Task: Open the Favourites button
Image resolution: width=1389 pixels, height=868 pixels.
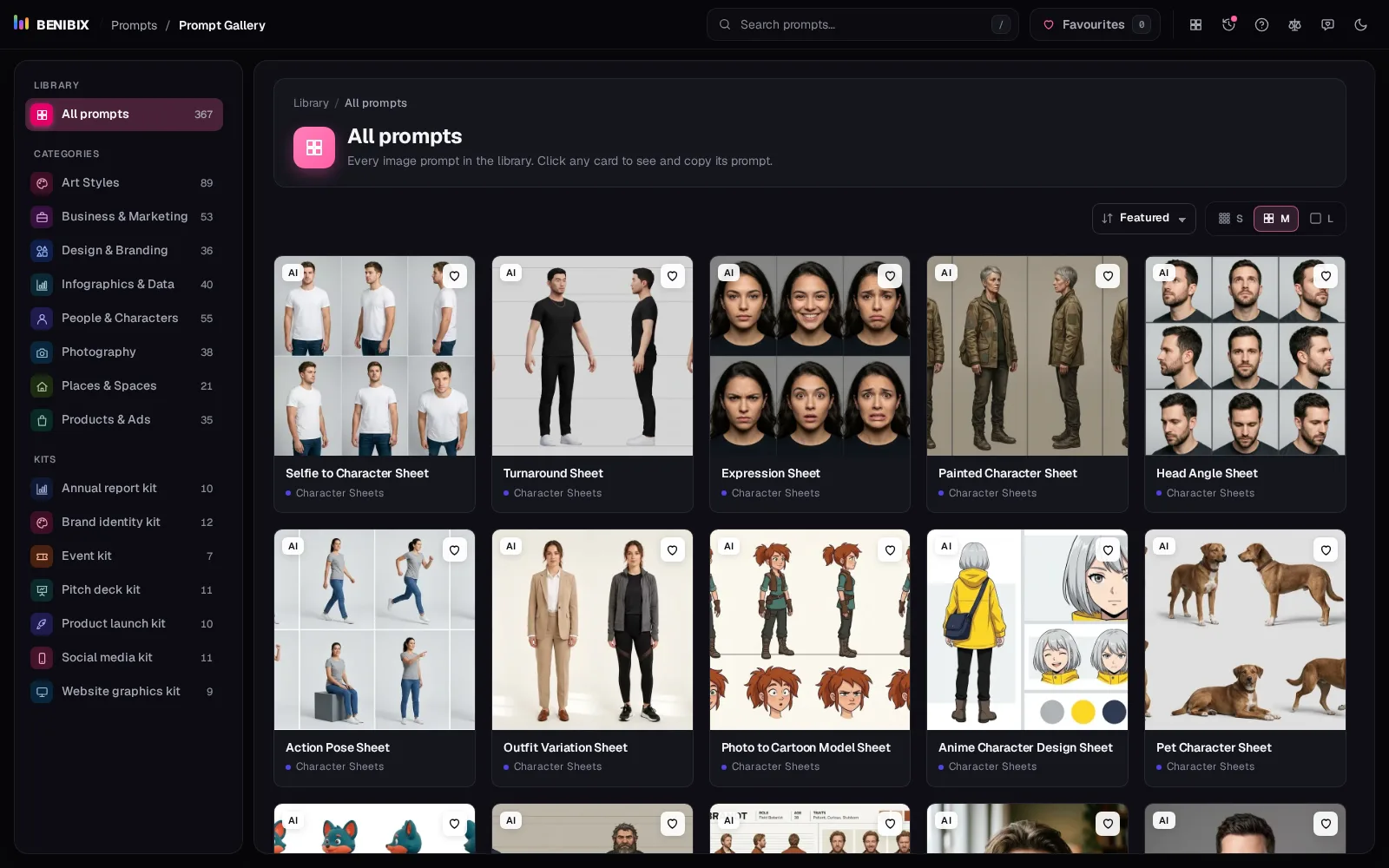Action: tap(1095, 25)
